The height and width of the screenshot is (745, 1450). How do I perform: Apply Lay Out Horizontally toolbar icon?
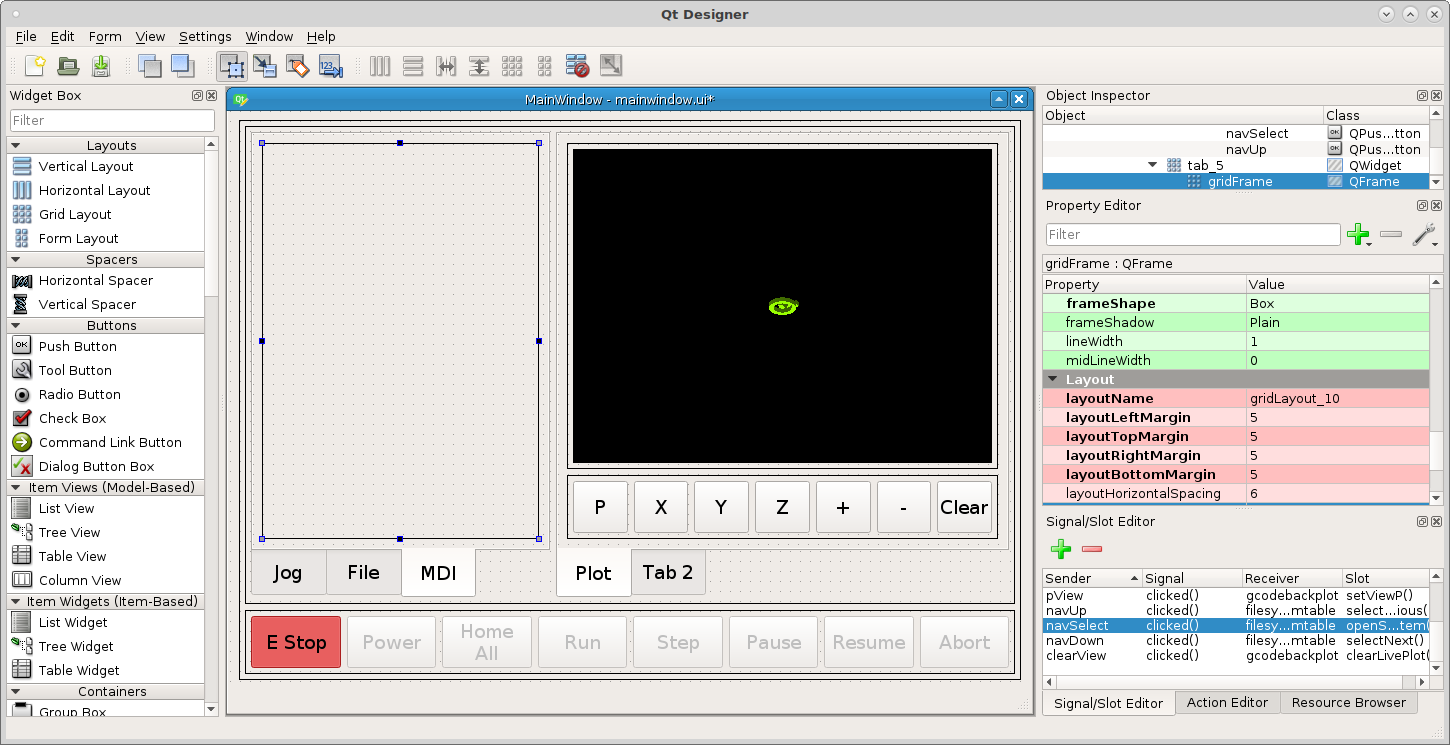pyautogui.click(x=380, y=66)
